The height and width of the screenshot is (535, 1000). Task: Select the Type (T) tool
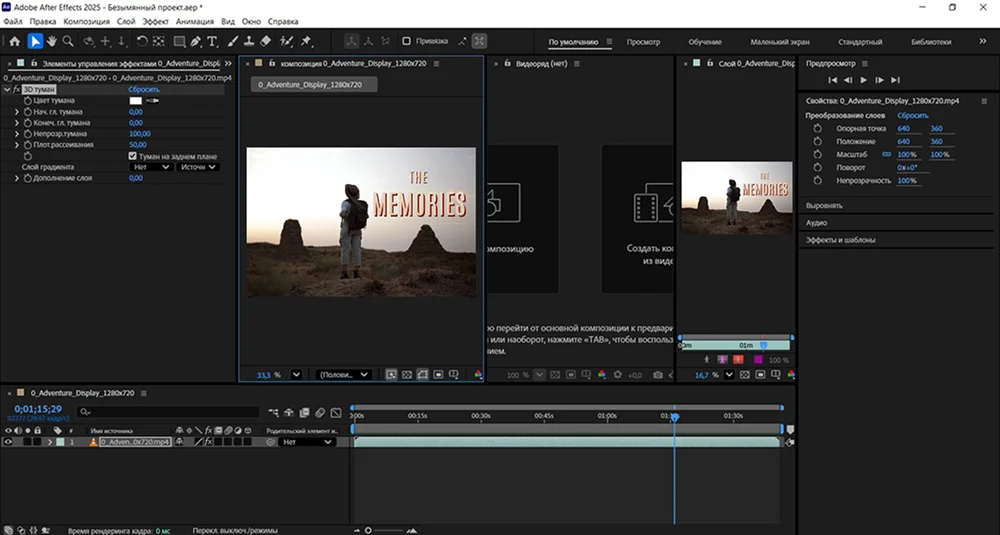(212, 41)
